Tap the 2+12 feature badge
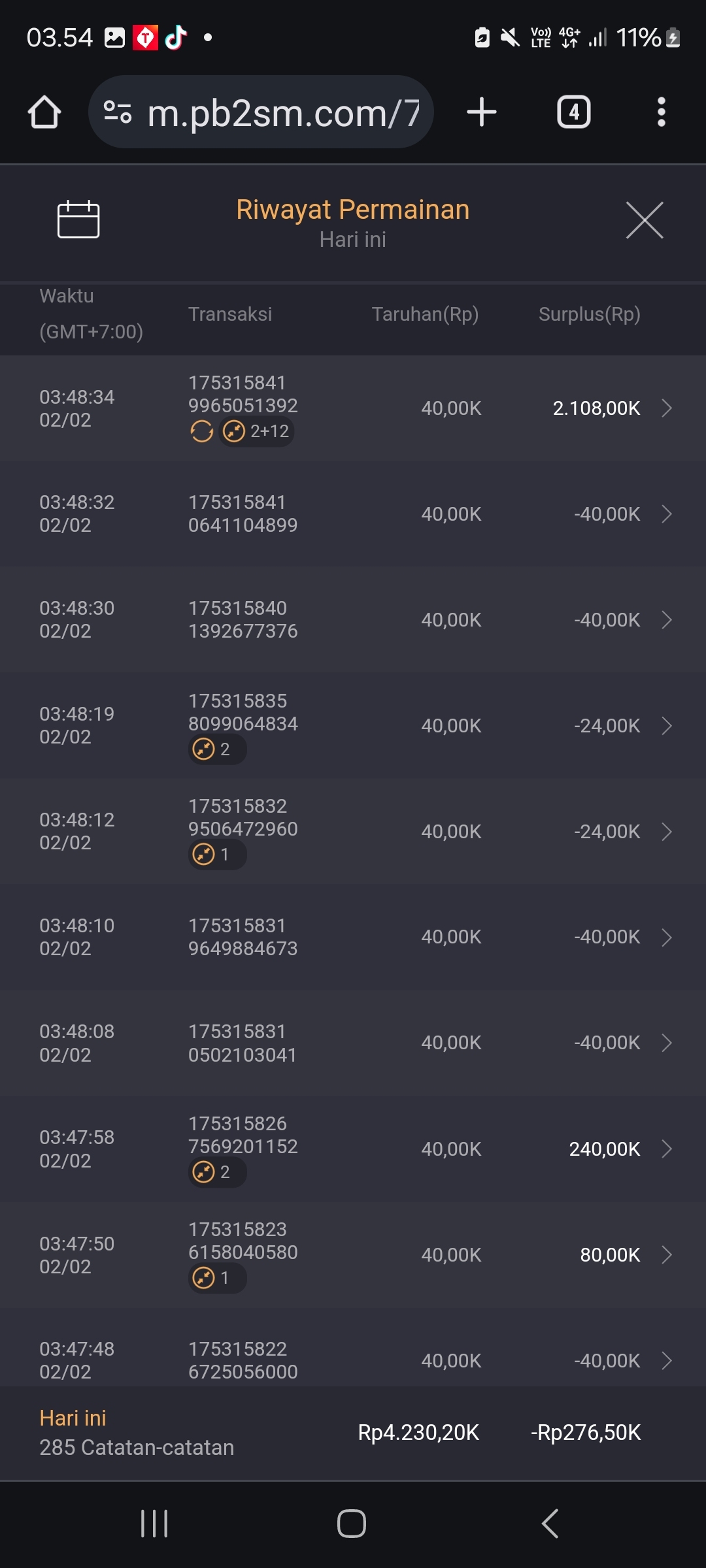 click(257, 431)
